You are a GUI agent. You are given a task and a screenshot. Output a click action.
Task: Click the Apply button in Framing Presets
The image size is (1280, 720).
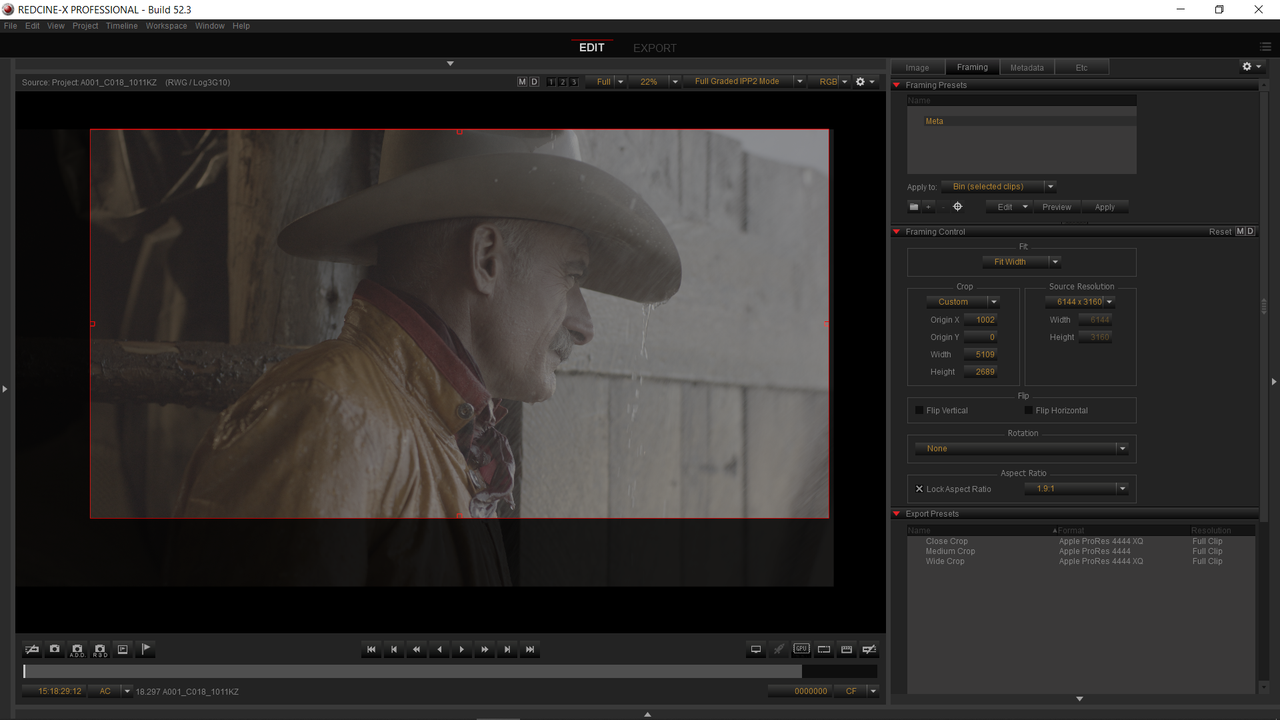point(1105,207)
